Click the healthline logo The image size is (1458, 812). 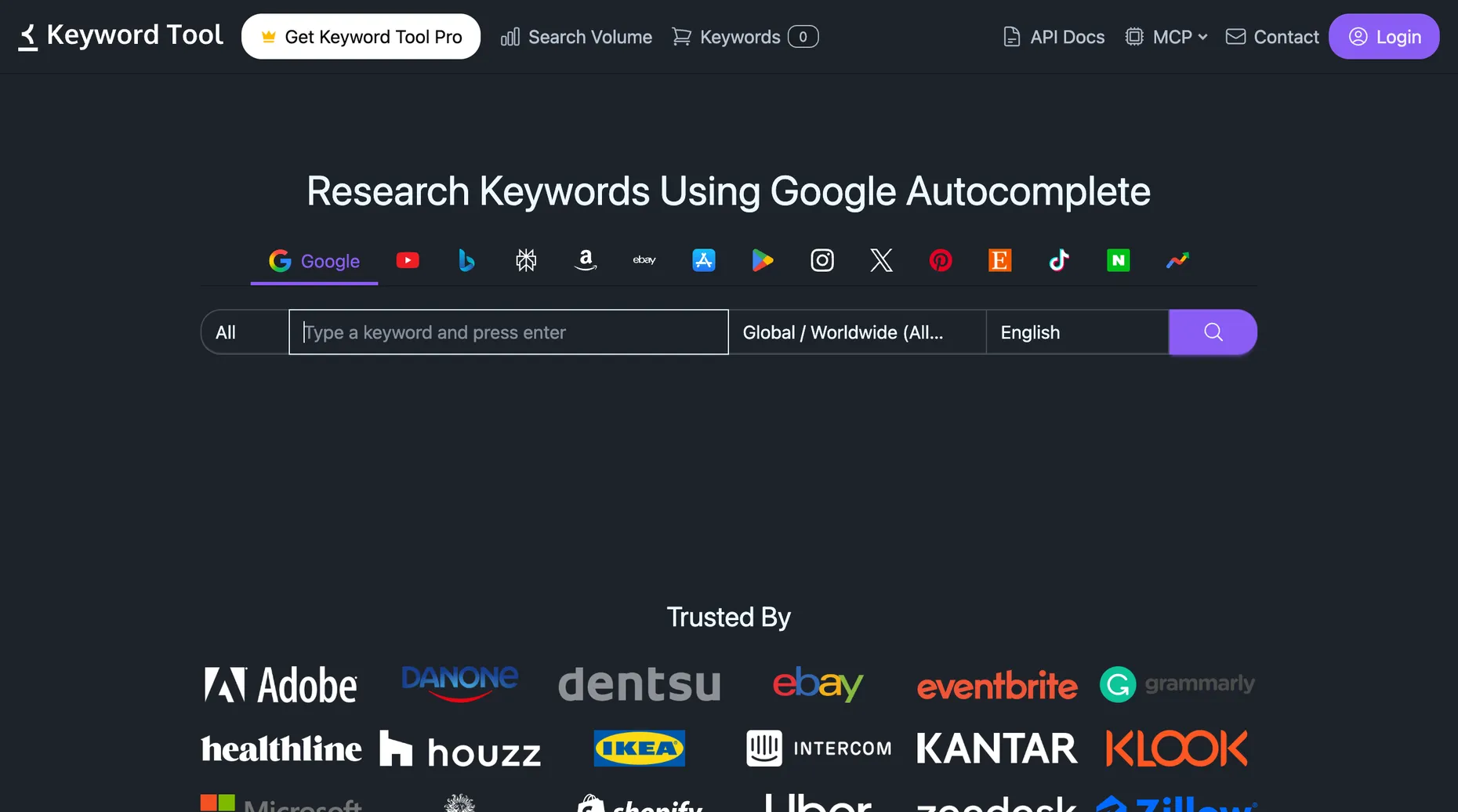[281, 749]
